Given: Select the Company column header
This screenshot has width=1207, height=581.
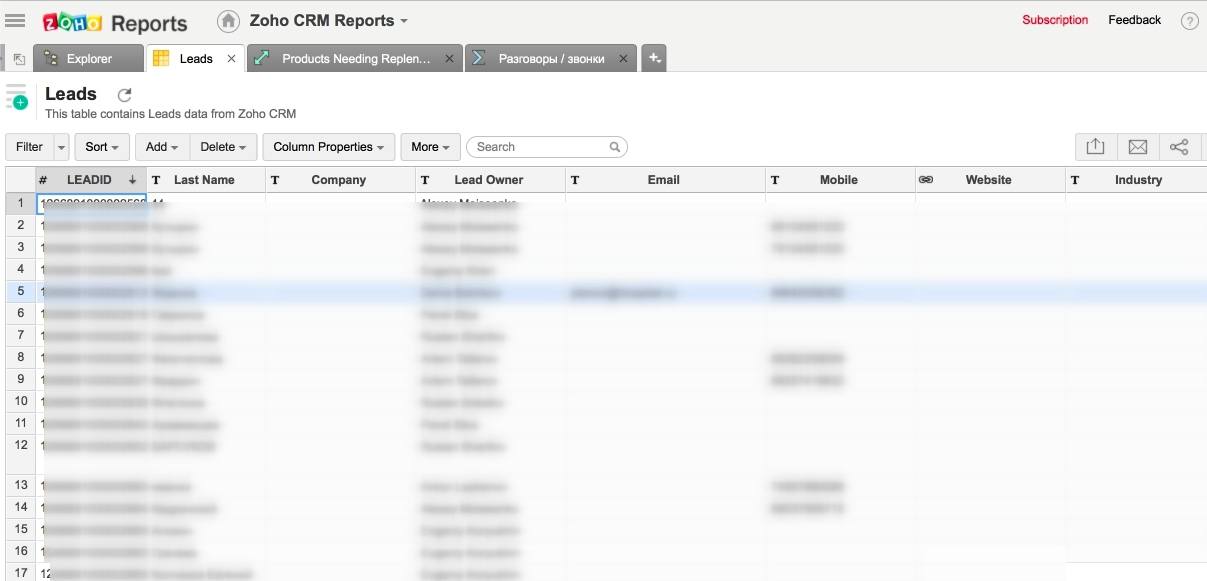Looking at the screenshot, I should point(340,180).
